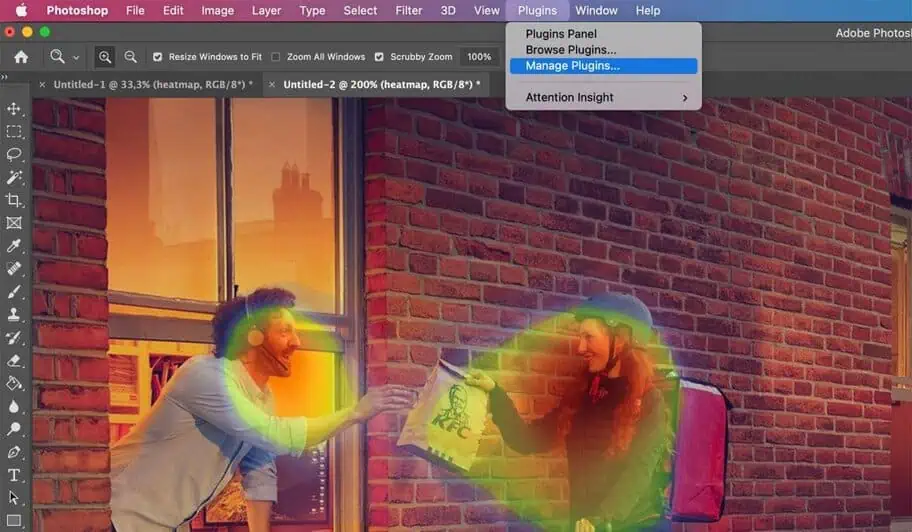Click the Plugins menu bar item

pyautogui.click(x=537, y=10)
